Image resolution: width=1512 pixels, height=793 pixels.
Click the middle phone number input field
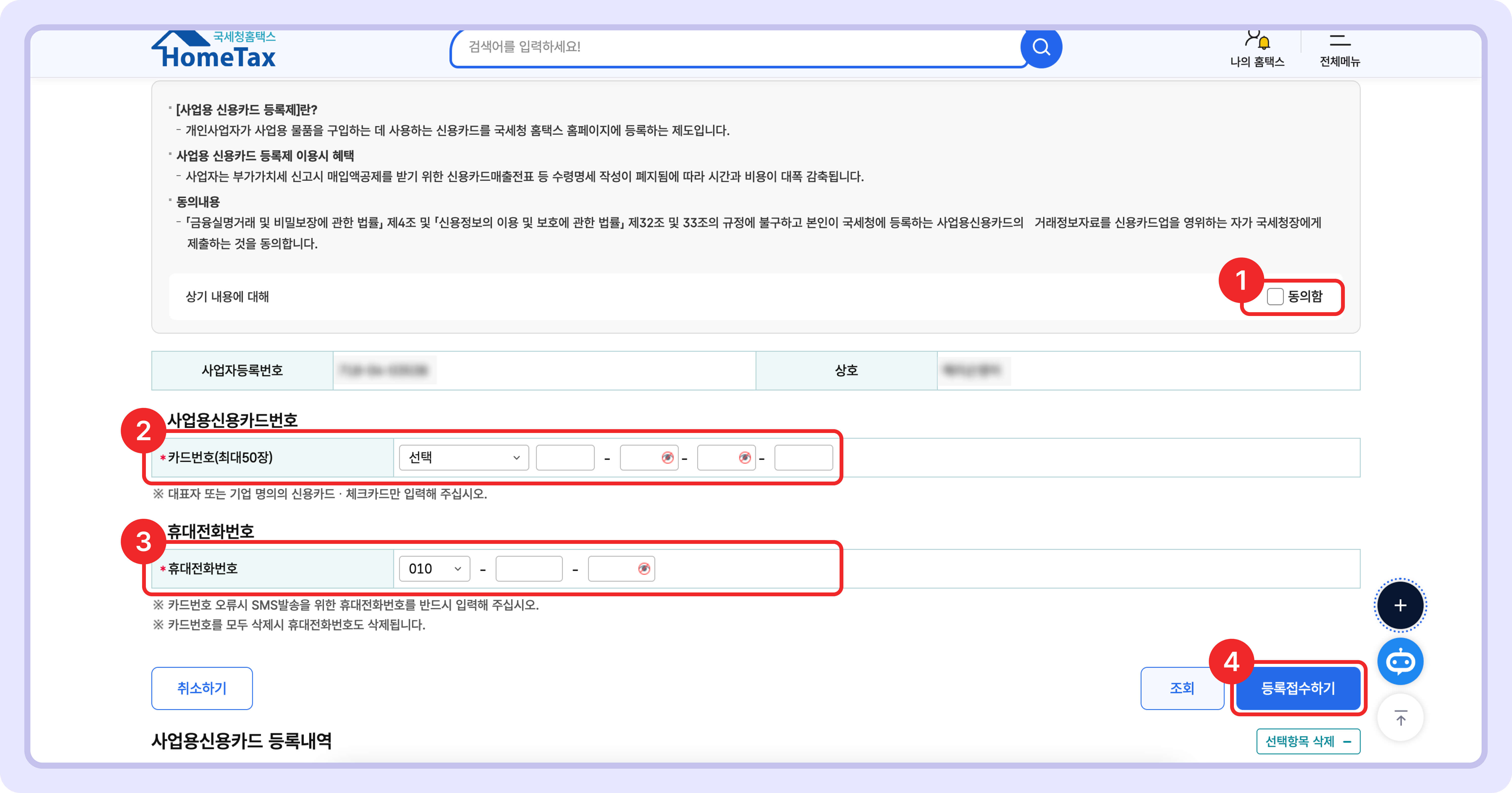[528, 568]
